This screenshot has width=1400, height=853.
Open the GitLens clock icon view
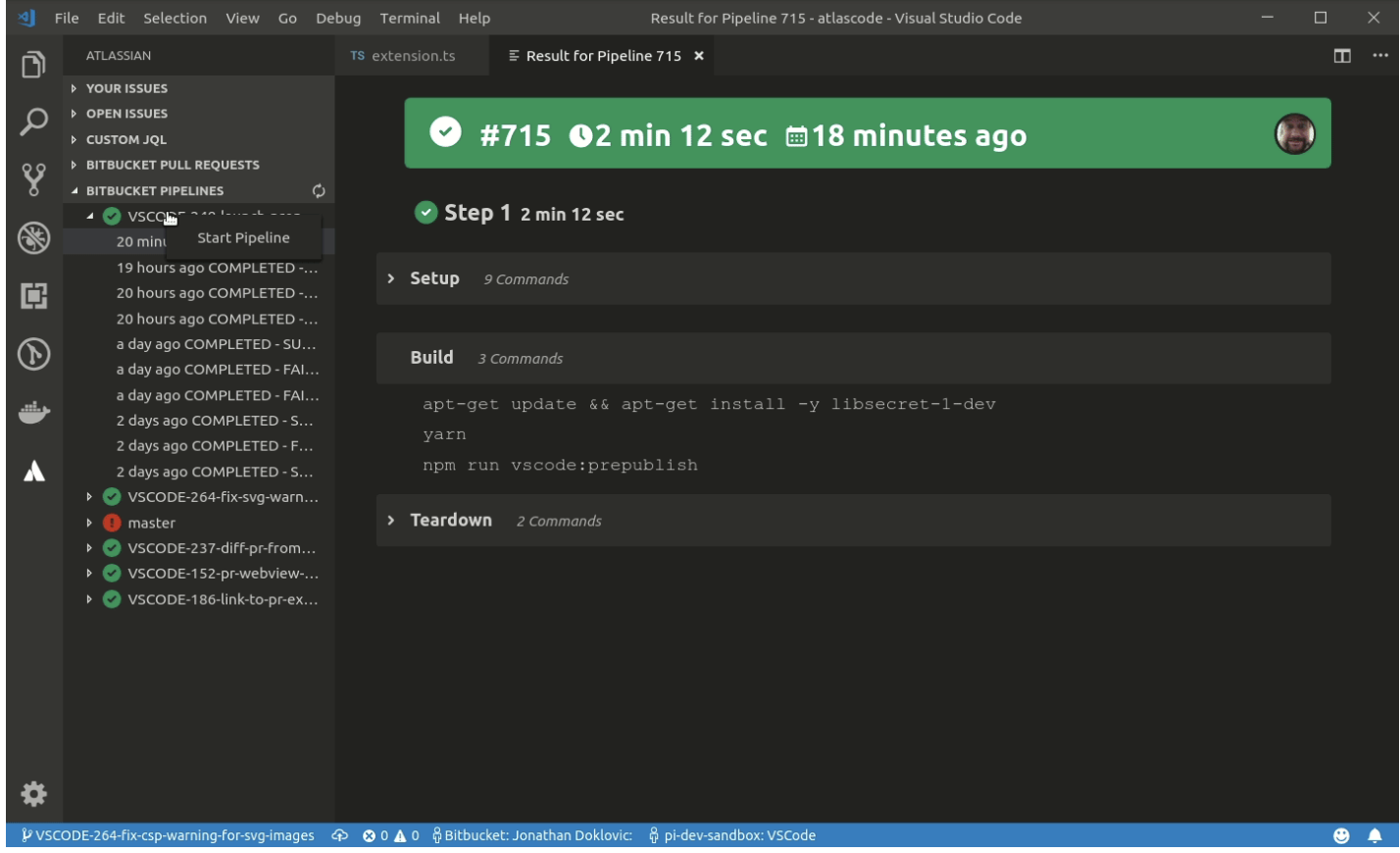click(x=33, y=354)
